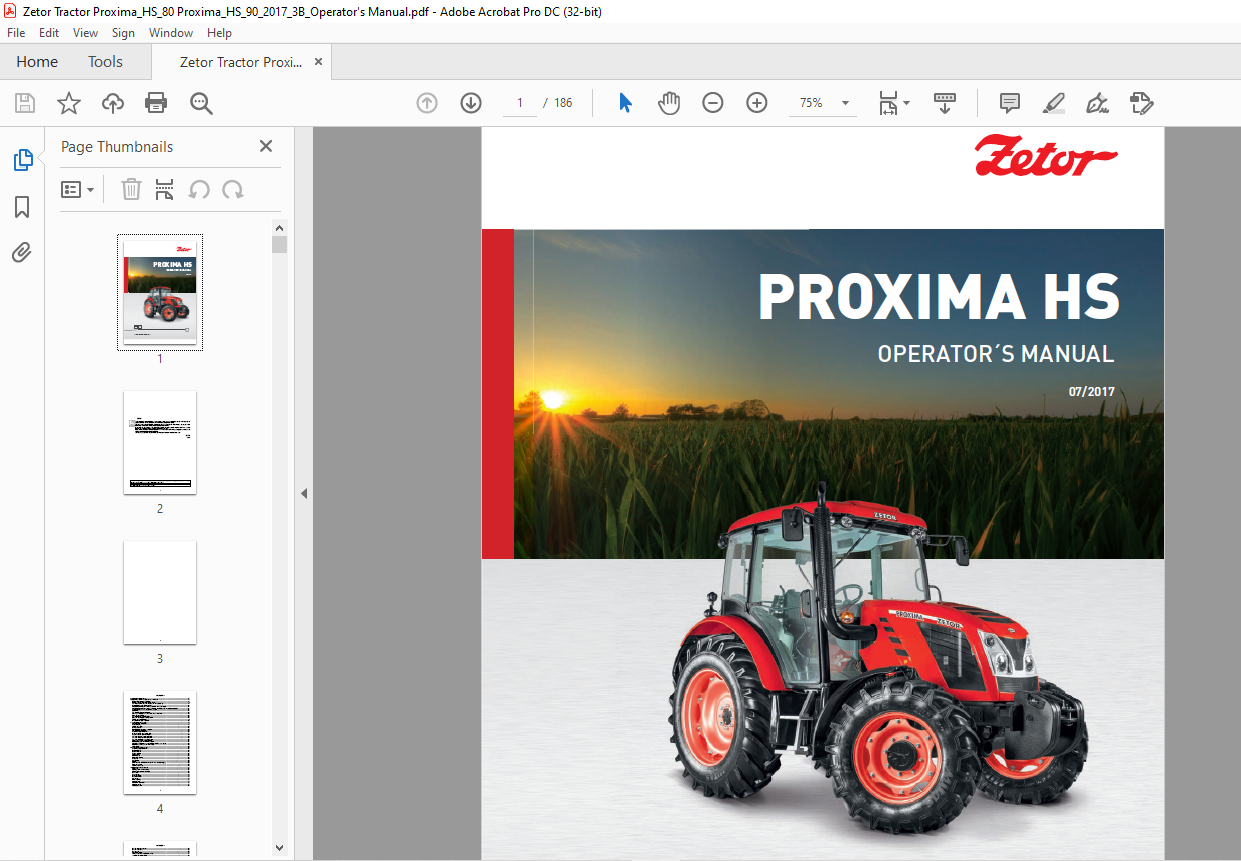Open the fit page options icon
The width and height of the screenshot is (1241, 861).
point(893,103)
